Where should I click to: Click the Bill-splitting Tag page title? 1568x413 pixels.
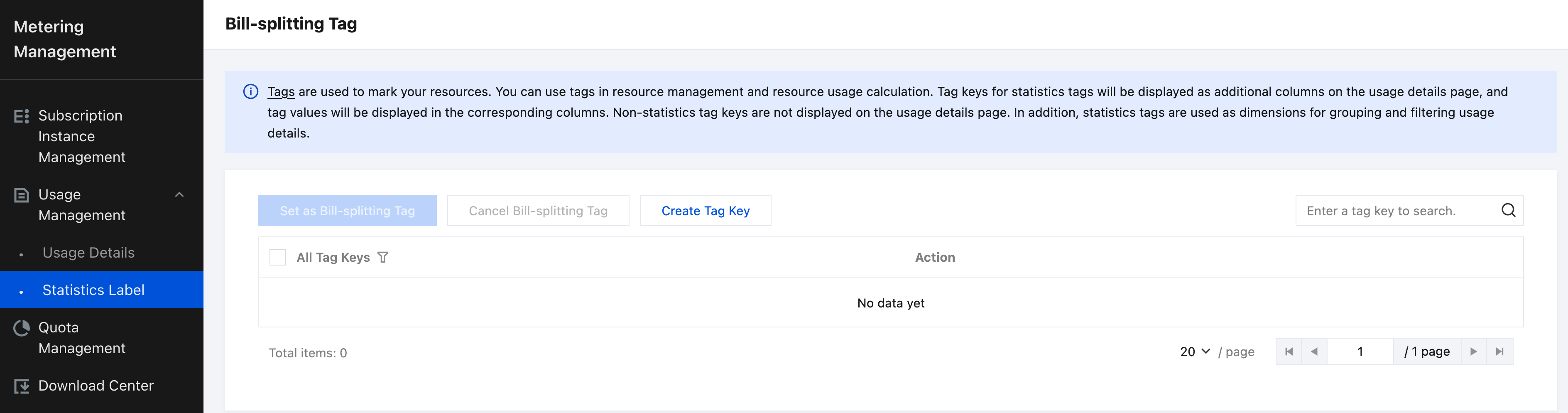click(291, 24)
